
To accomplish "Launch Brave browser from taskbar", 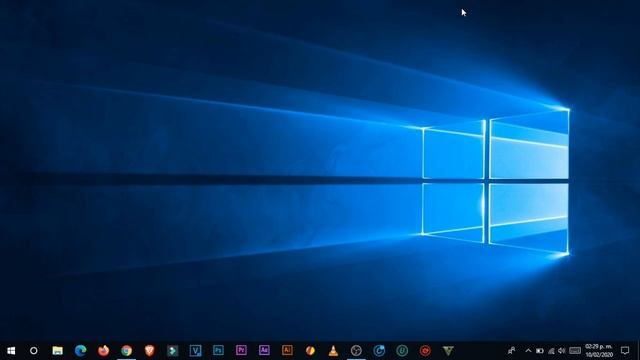I will [x=149, y=351].
